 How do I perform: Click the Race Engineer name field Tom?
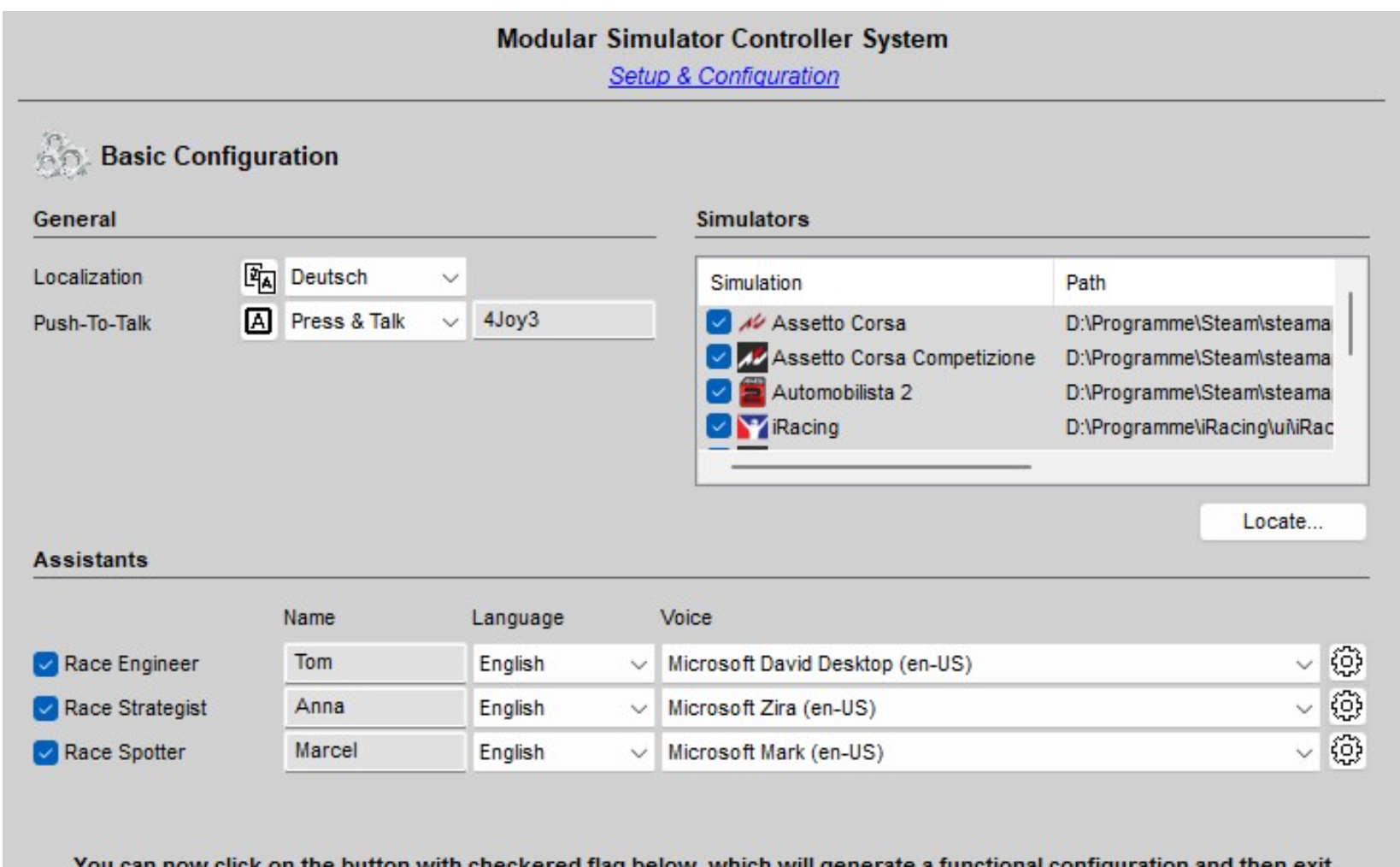click(x=375, y=663)
